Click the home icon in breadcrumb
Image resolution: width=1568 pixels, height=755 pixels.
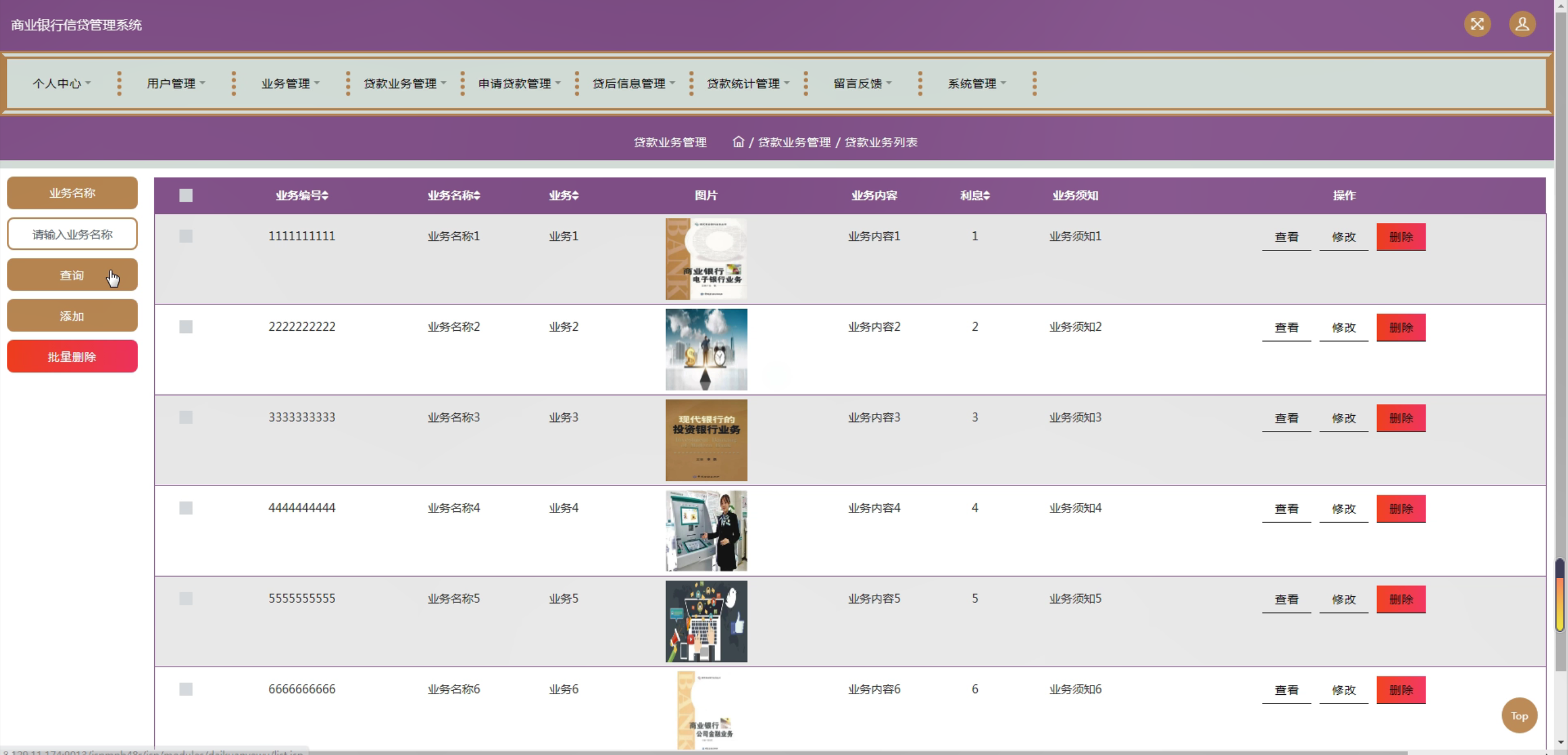click(x=738, y=142)
